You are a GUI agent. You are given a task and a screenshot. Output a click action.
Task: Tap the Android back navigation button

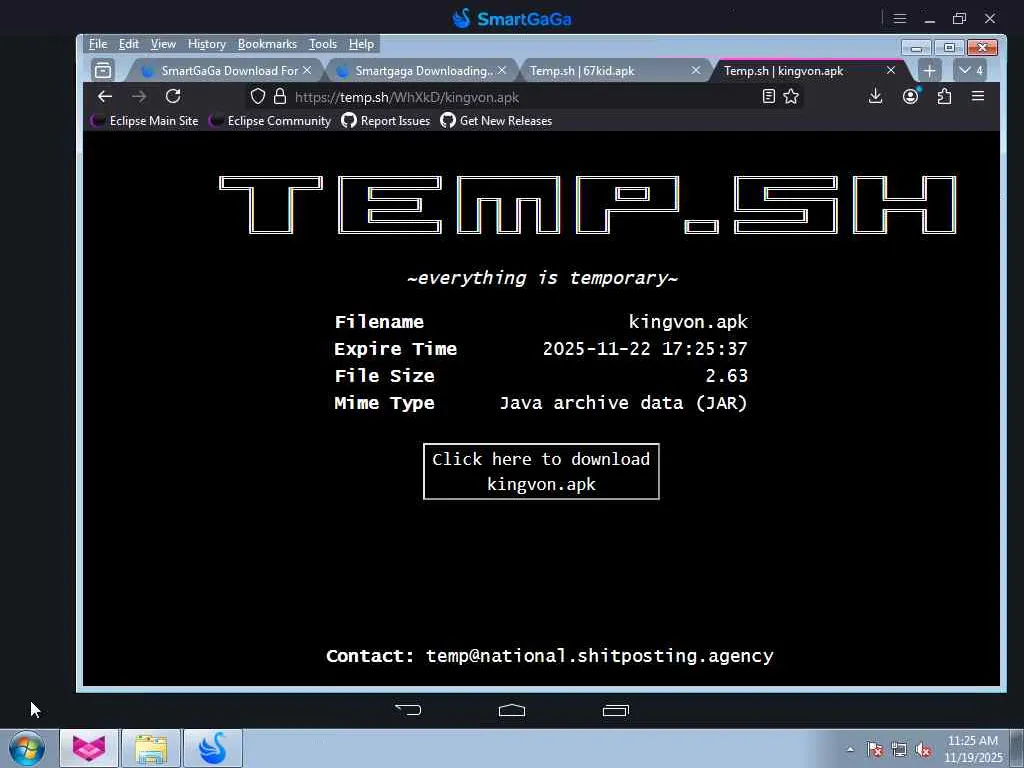(x=408, y=710)
